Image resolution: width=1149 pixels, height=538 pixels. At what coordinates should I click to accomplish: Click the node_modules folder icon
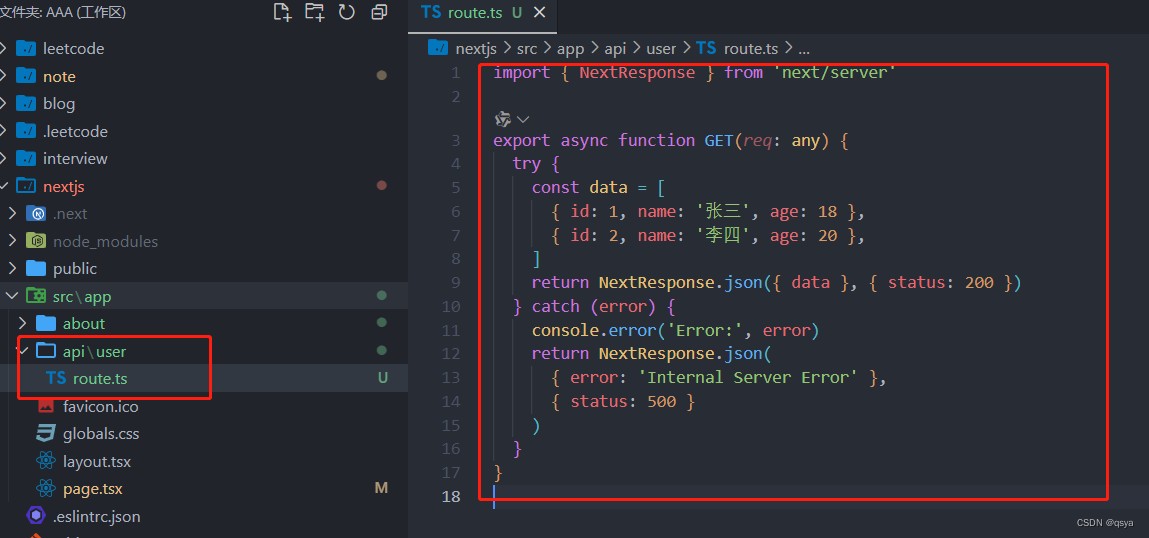(36, 241)
